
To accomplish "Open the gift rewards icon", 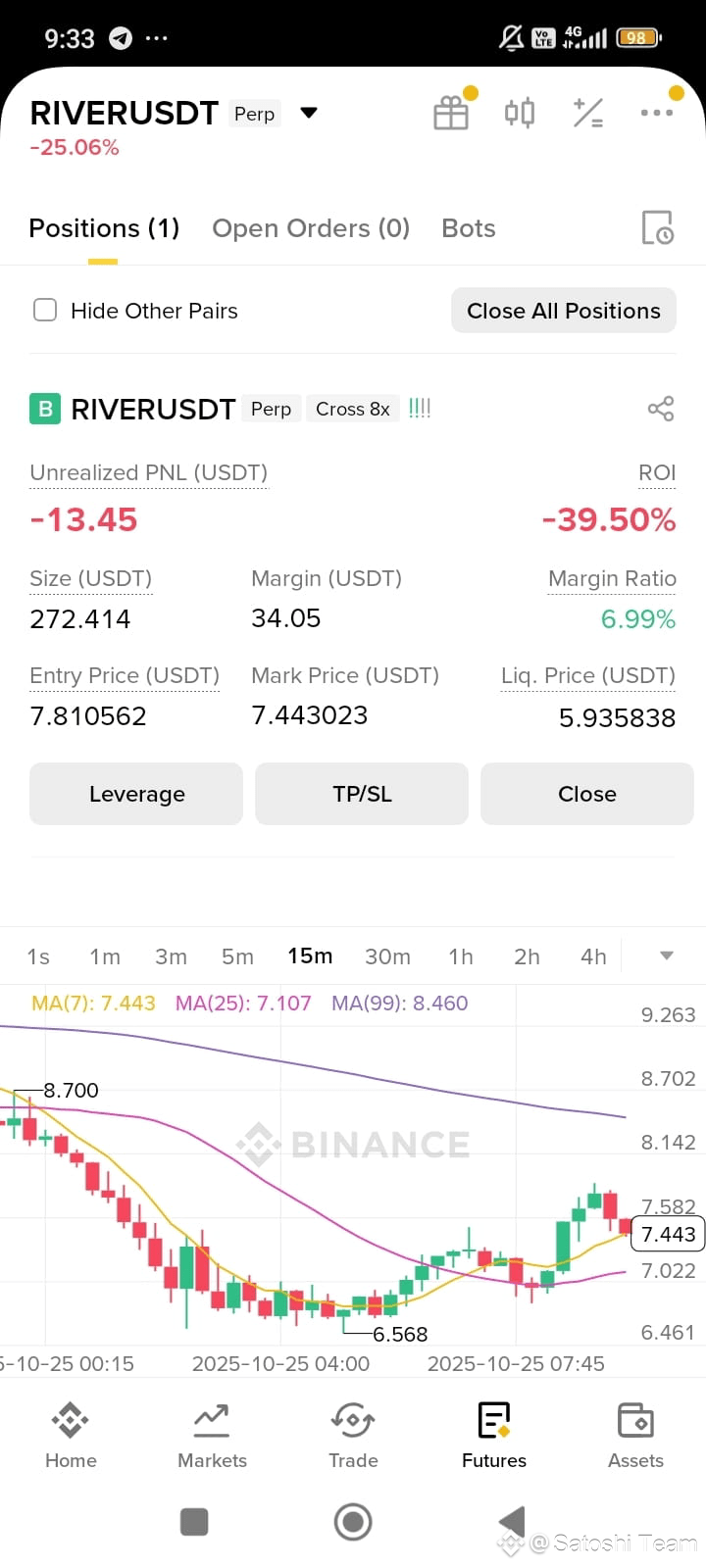I will 451,113.
